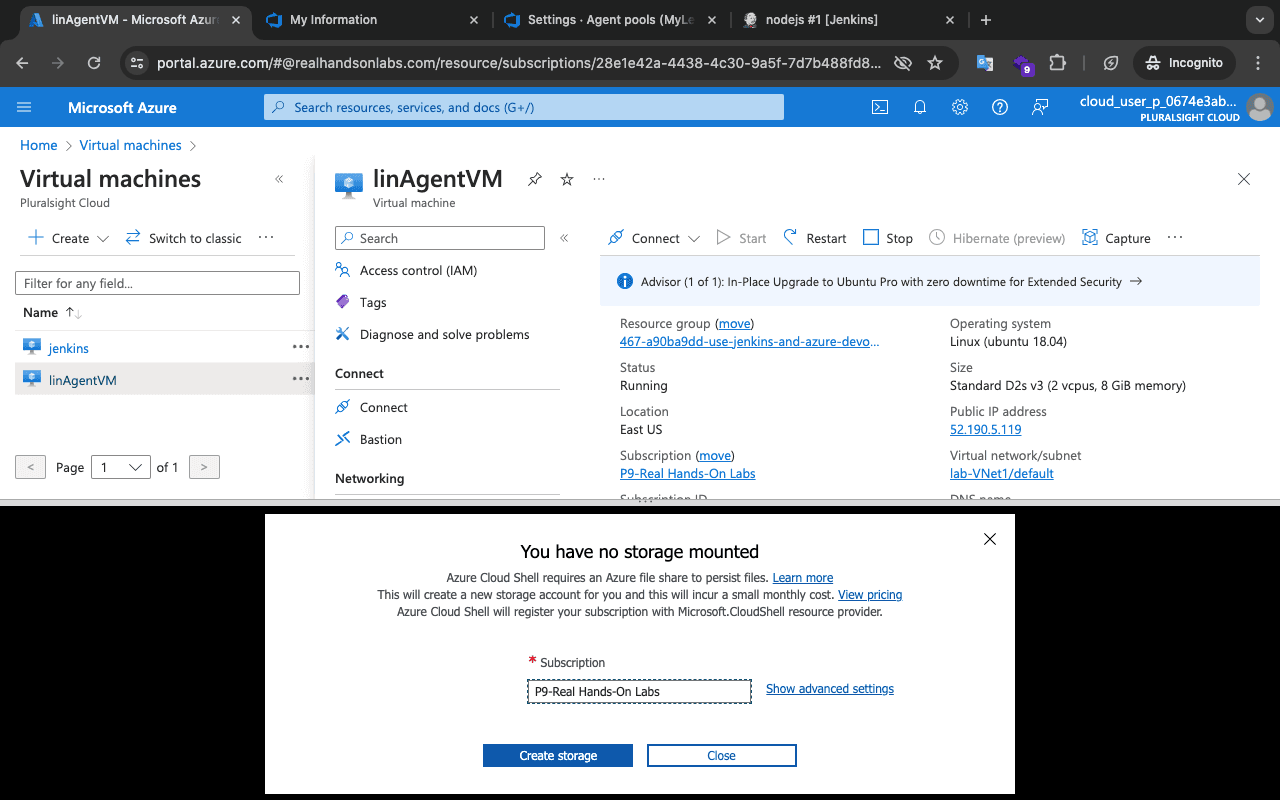The width and height of the screenshot is (1280, 800).
Task: Go to Virtual machines breadcrumb
Action: pyautogui.click(x=131, y=145)
